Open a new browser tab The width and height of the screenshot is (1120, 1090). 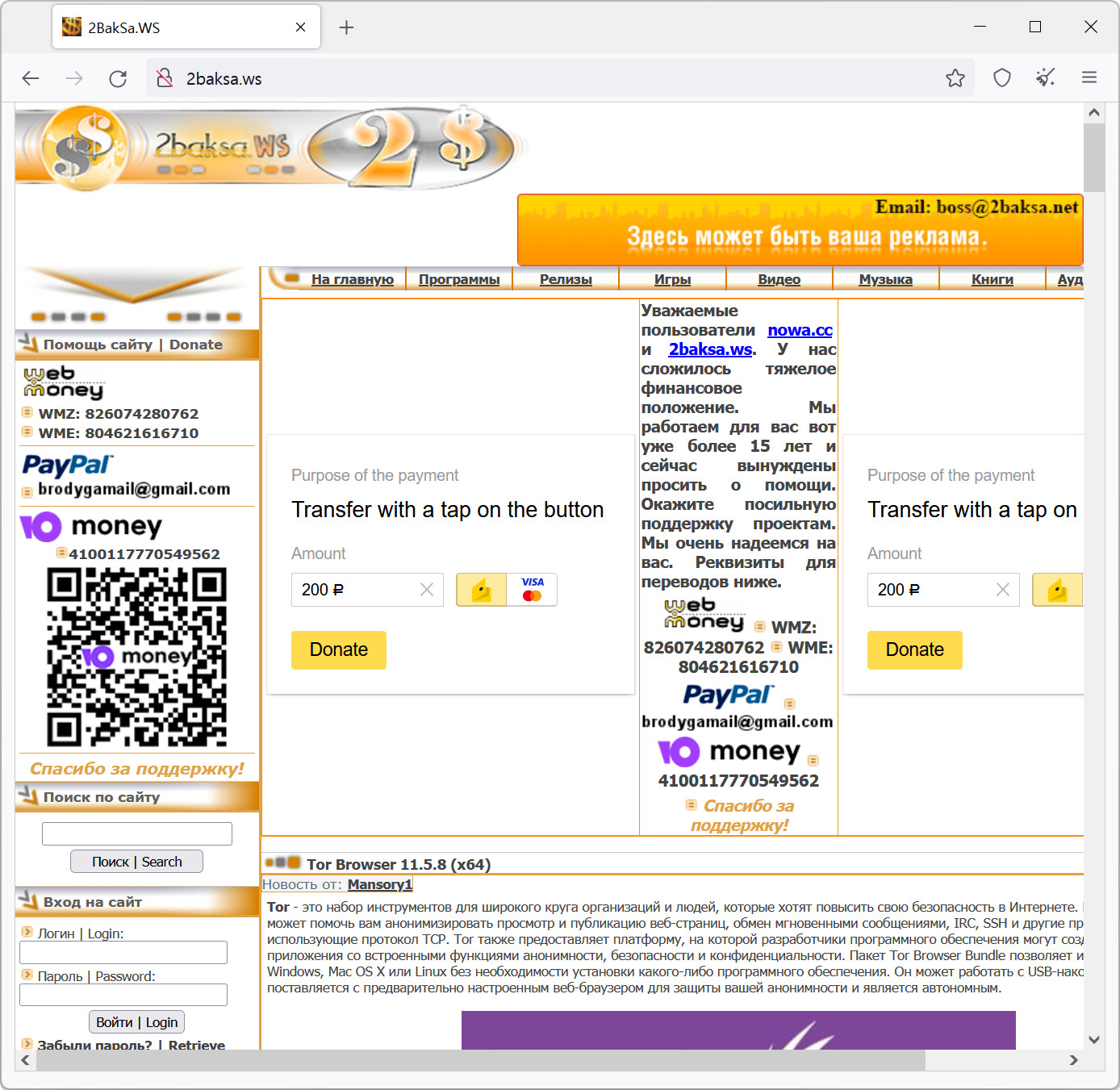point(346,27)
